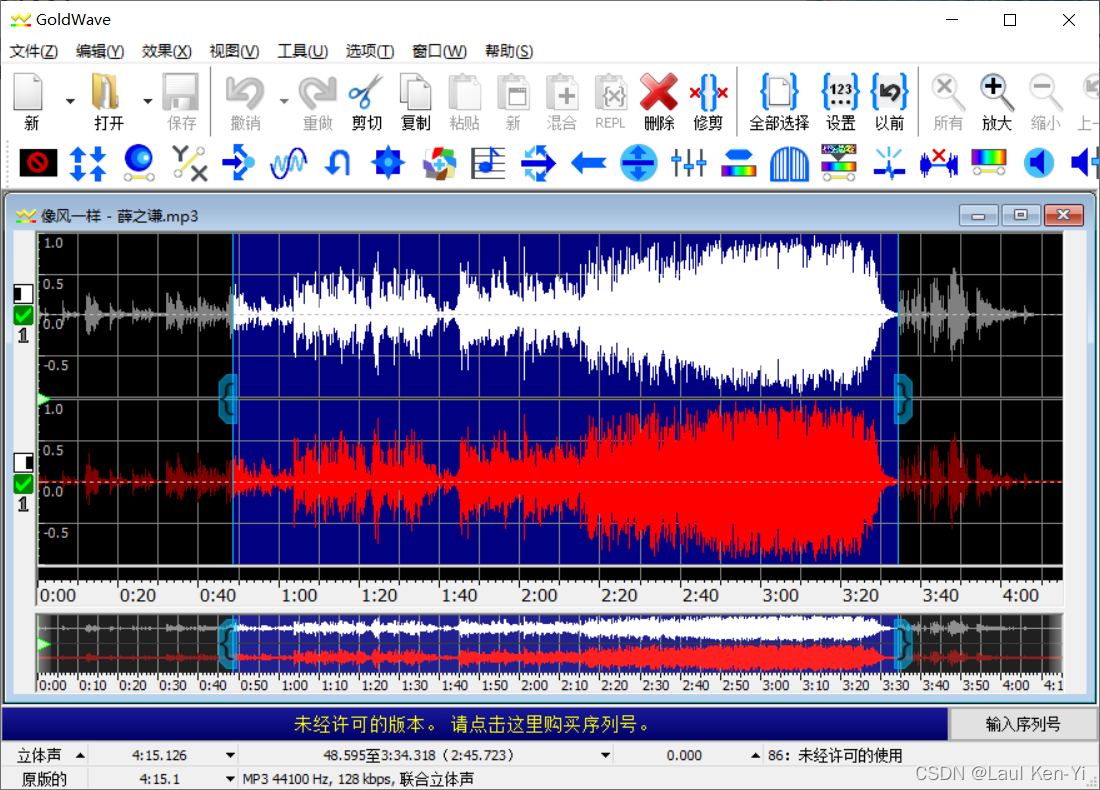The height and width of the screenshot is (790, 1100).
Task: Toggle the left channel half-filled box
Action: click(24, 293)
